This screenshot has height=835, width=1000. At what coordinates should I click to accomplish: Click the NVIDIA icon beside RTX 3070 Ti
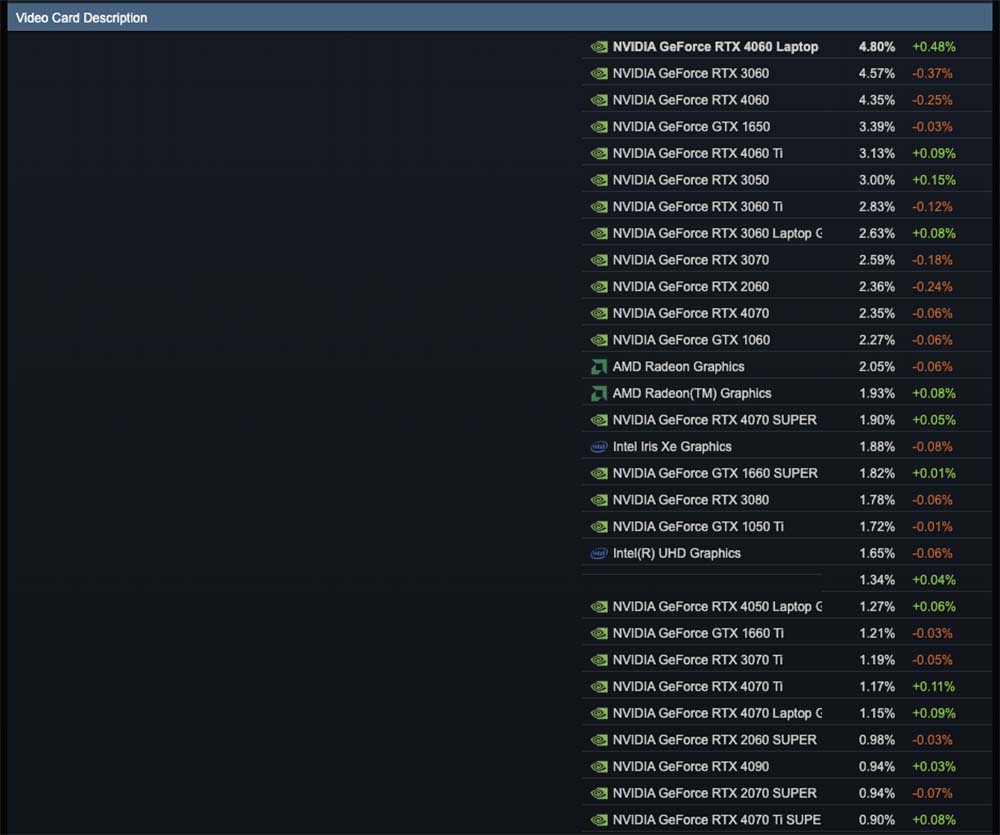click(x=599, y=660)
